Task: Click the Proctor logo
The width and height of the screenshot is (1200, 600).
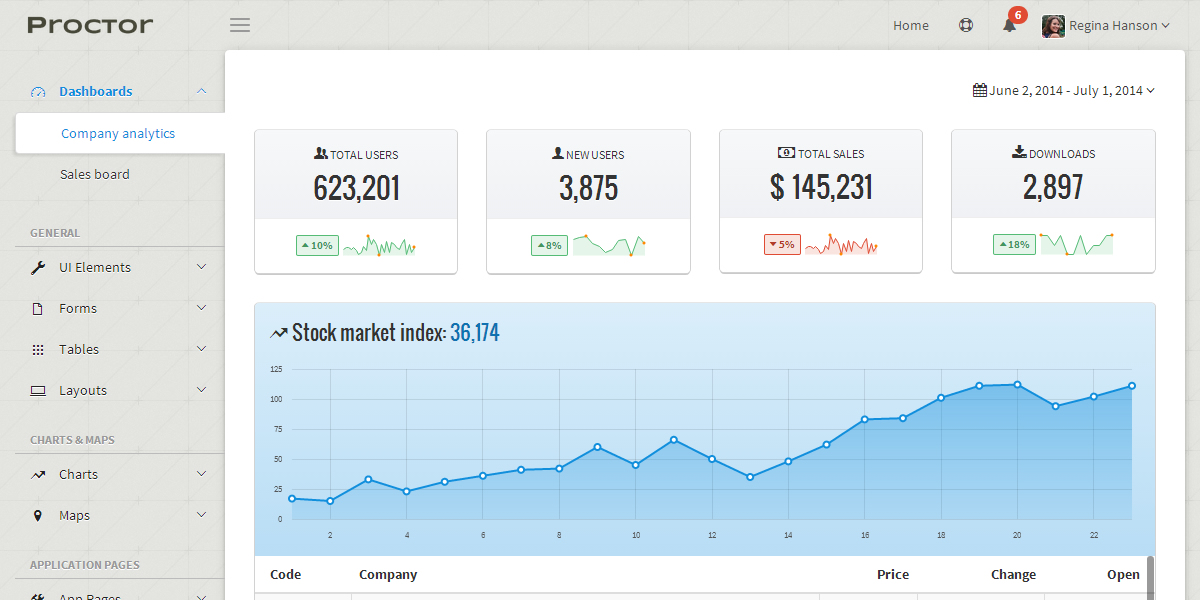Action: 90,25
